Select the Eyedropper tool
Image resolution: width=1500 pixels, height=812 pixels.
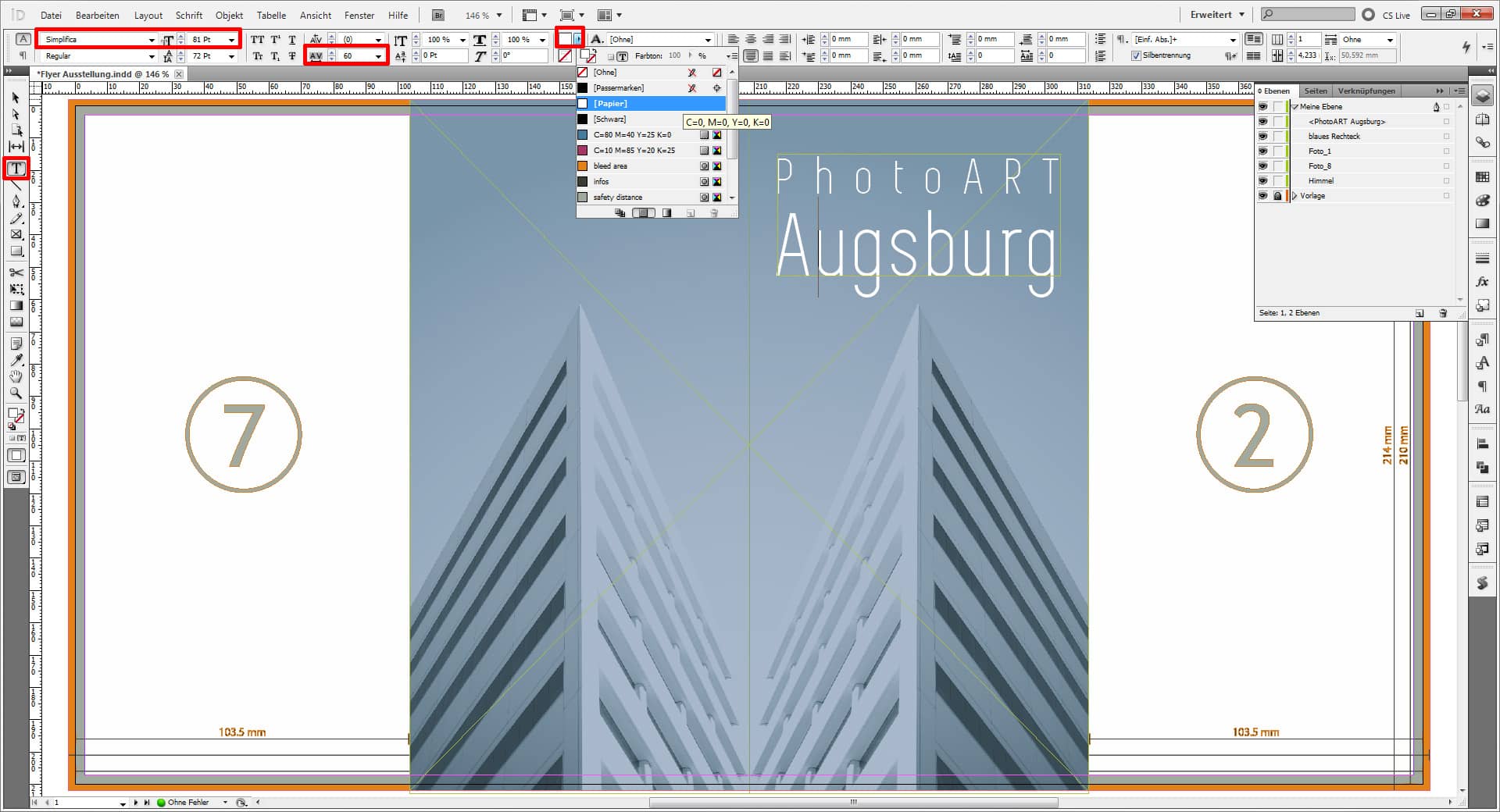tap(16, 360)
